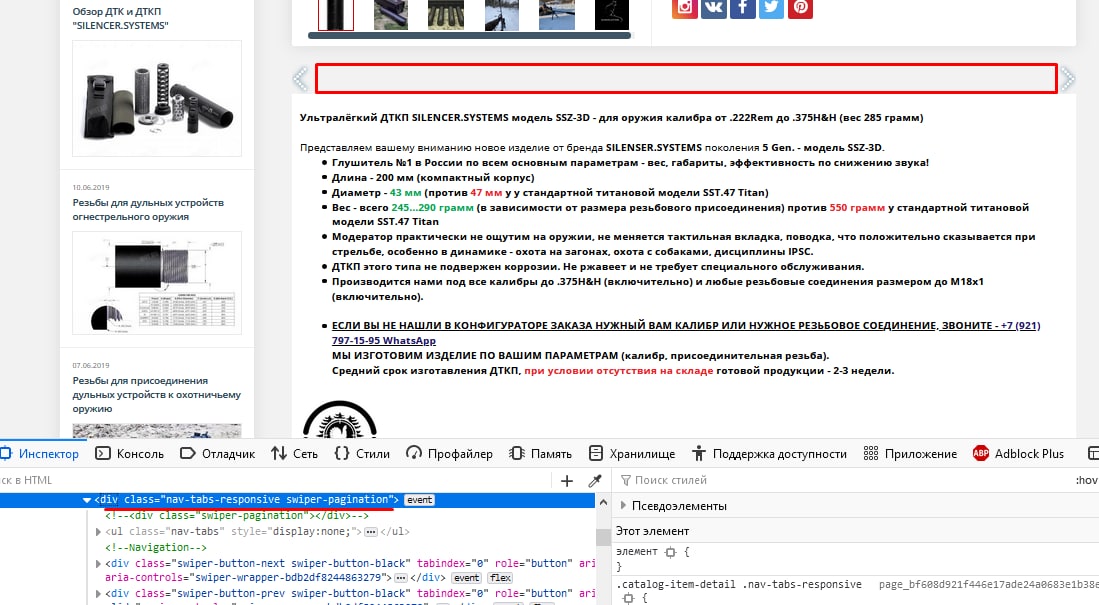This screenshot has width=1099, height=605.
Task: Click the event badge on the selected div
Action: (420, 500)
